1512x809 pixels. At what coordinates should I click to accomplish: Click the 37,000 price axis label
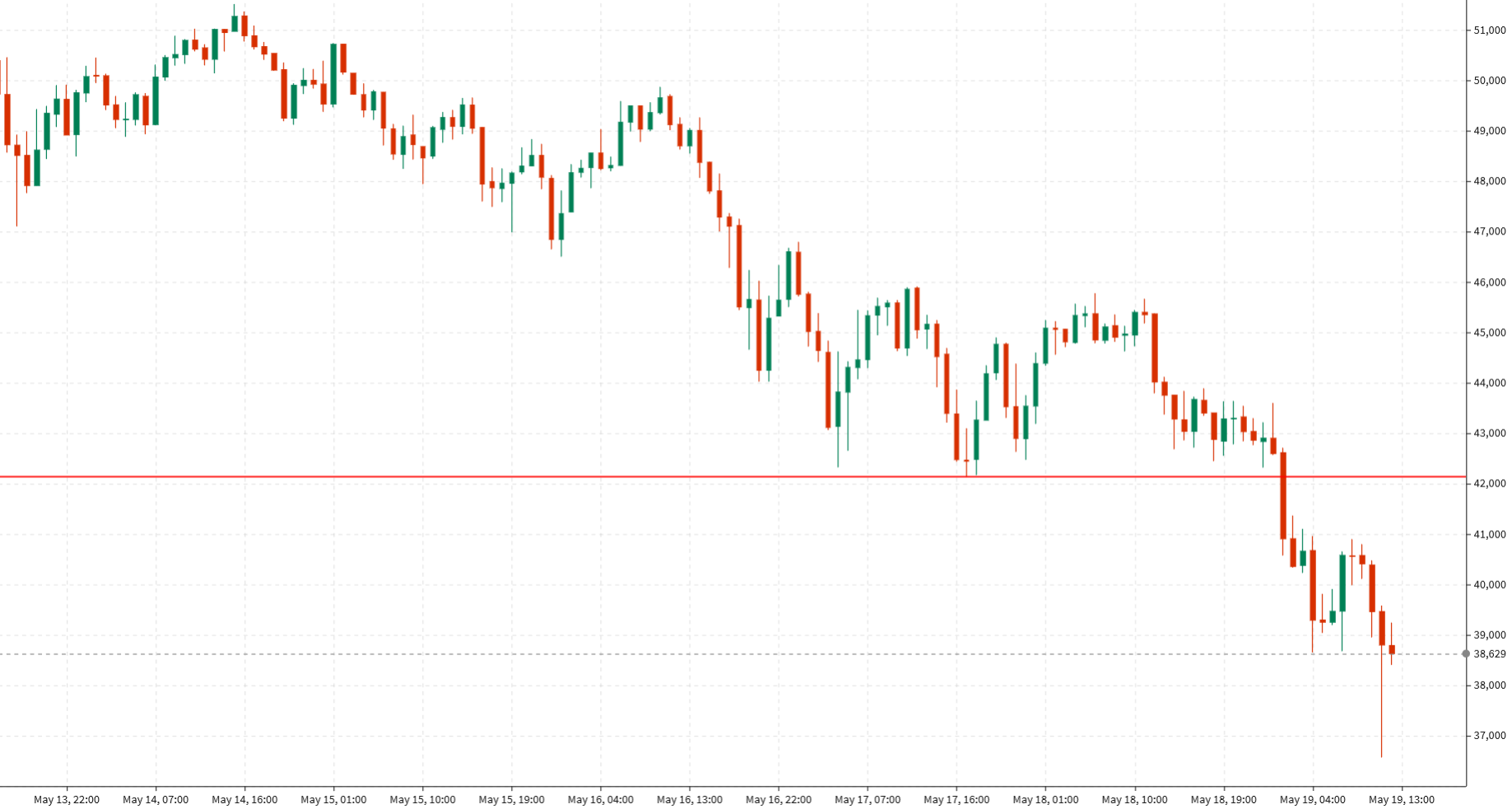[1490, 736]
